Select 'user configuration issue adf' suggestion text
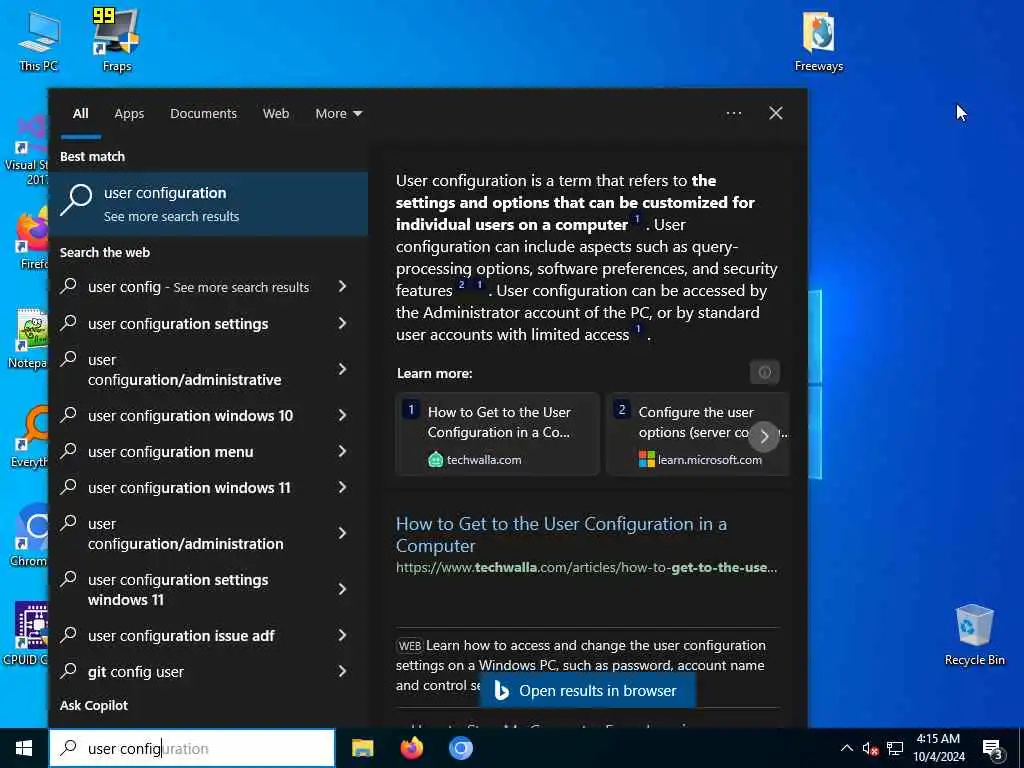This screenshot has height=768, width=1024. click(182, 636)
